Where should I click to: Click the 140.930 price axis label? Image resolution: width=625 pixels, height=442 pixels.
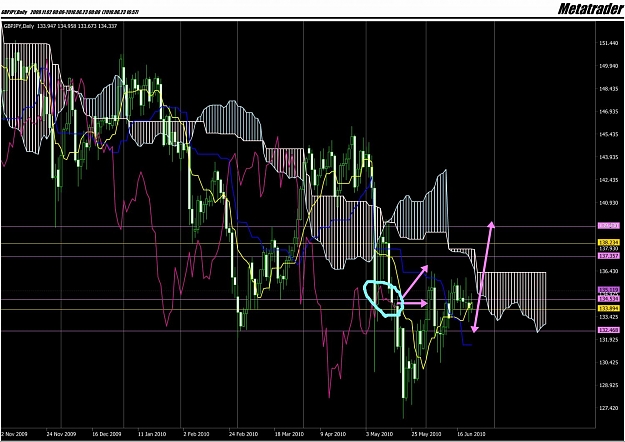coord(608,203)
